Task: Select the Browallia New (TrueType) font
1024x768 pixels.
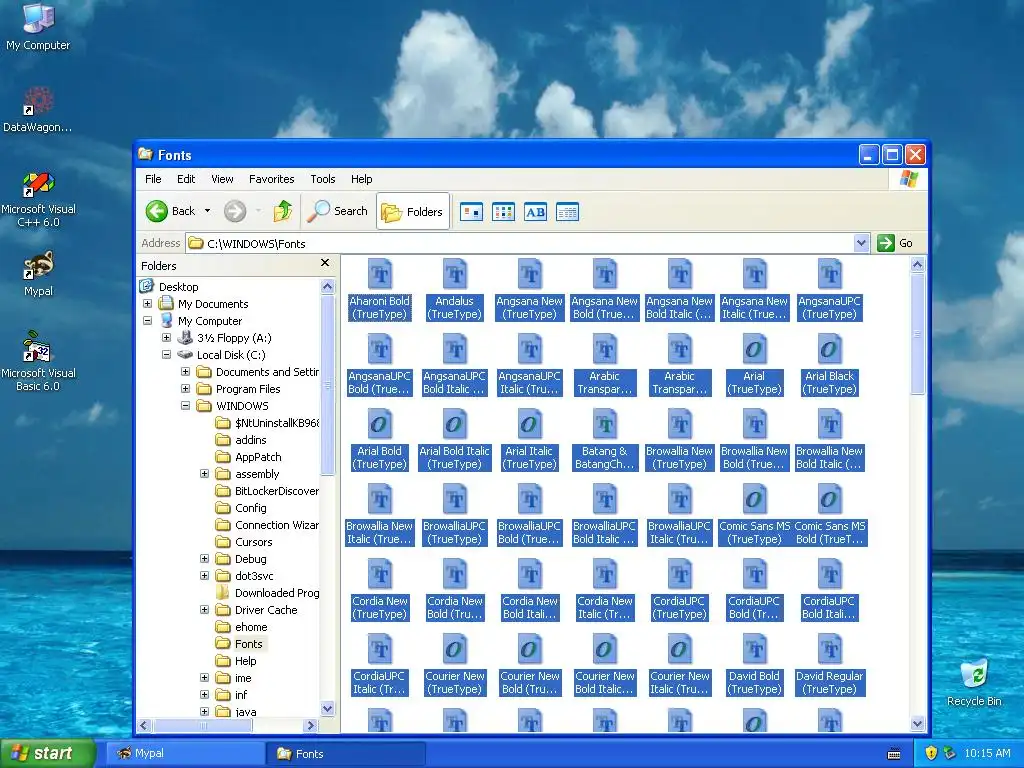Action: [679, 440]
